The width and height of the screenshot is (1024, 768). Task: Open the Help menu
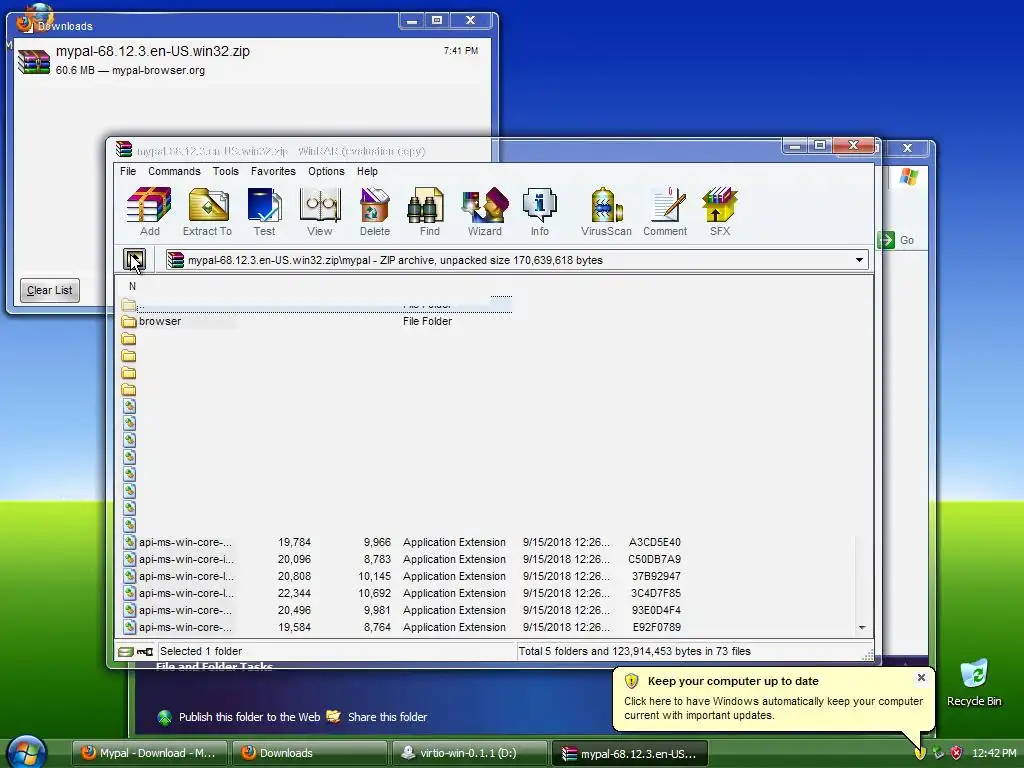click(367, 171)
